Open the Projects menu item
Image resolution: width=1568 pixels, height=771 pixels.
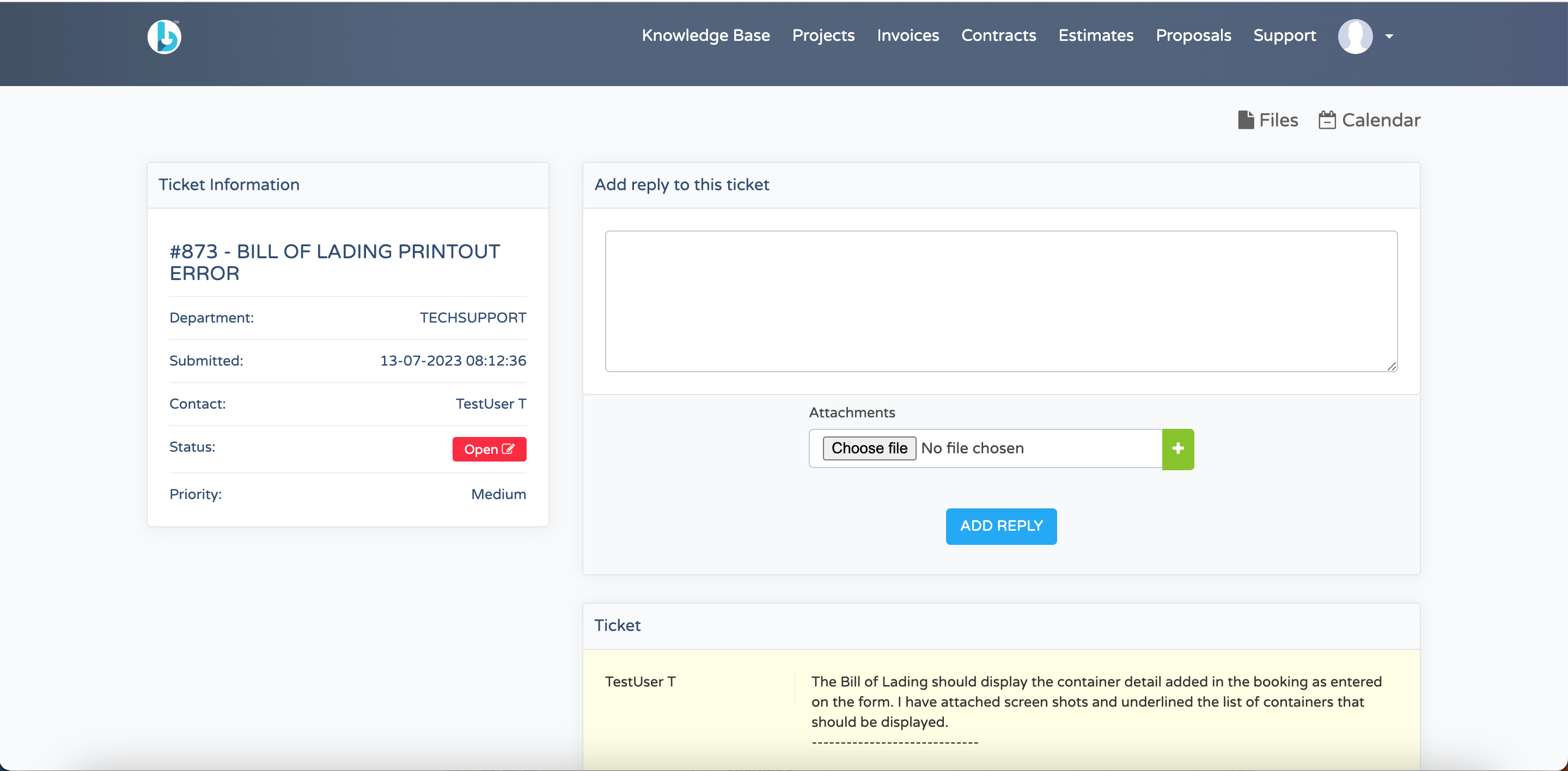823,35
